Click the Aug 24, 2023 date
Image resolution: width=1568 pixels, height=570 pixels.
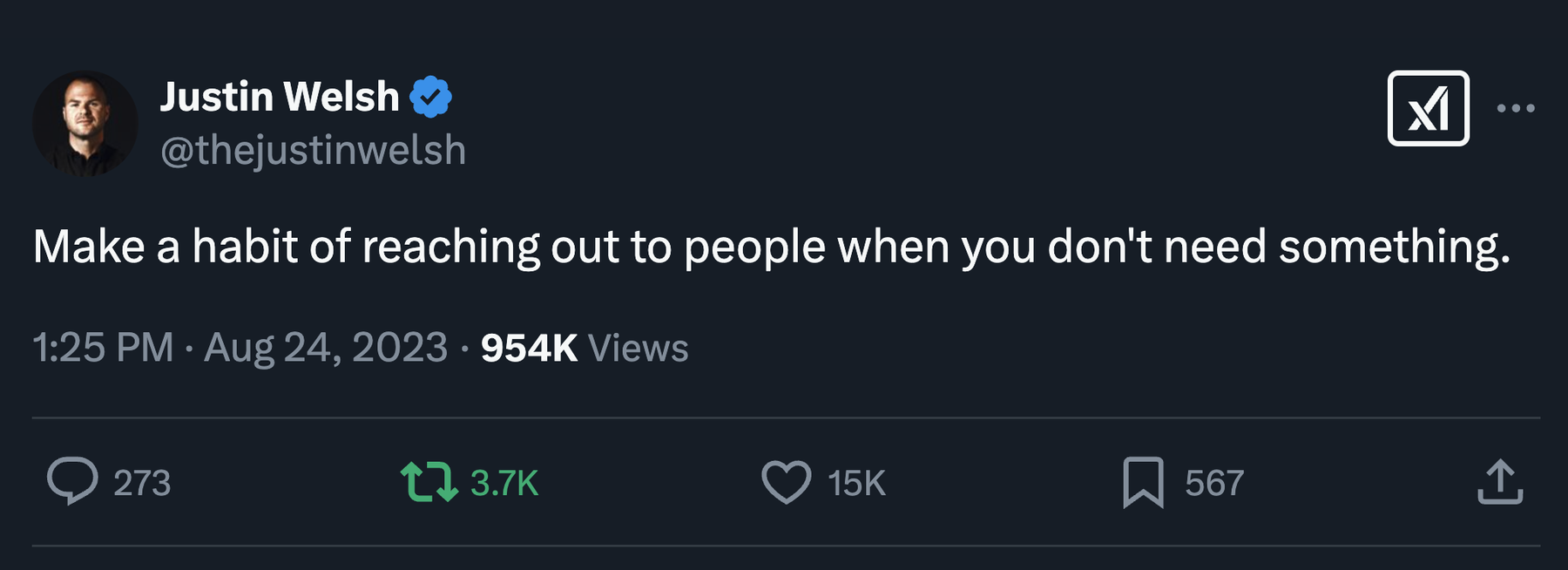coord(326,348)
